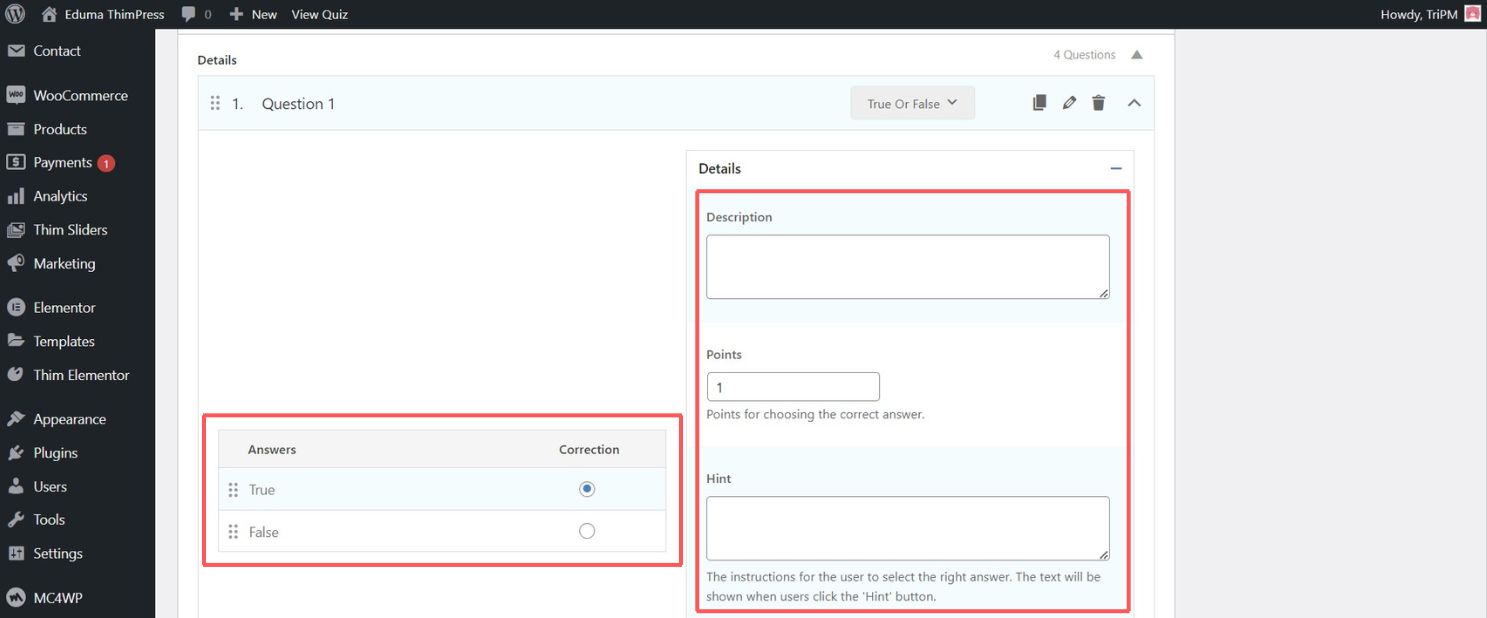Minimize the question Details box
Screen dimensions: 1487x618
click(x=1116, y=169)
